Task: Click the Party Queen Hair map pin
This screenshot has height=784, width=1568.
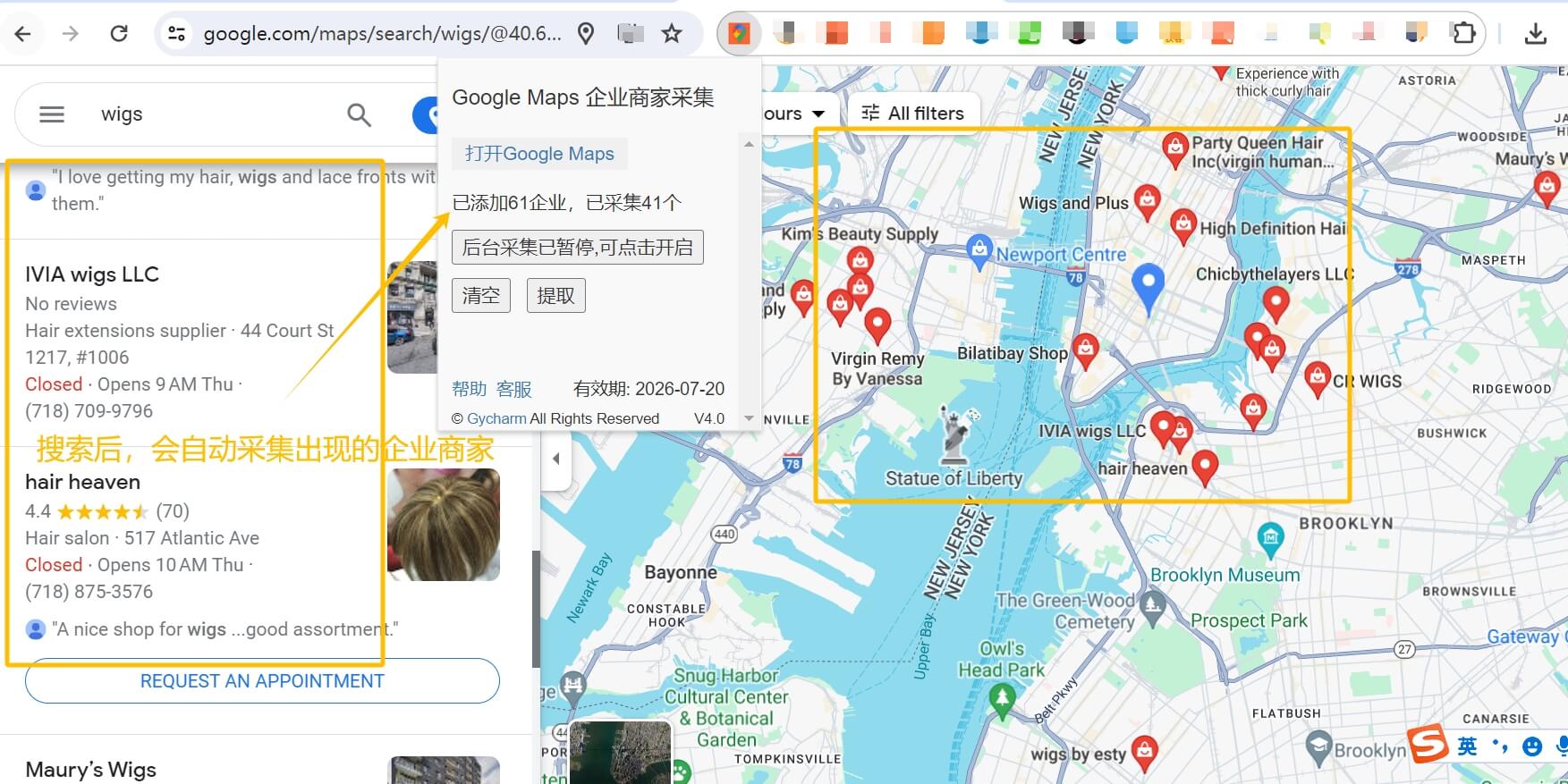Action: click(1175, 149)
